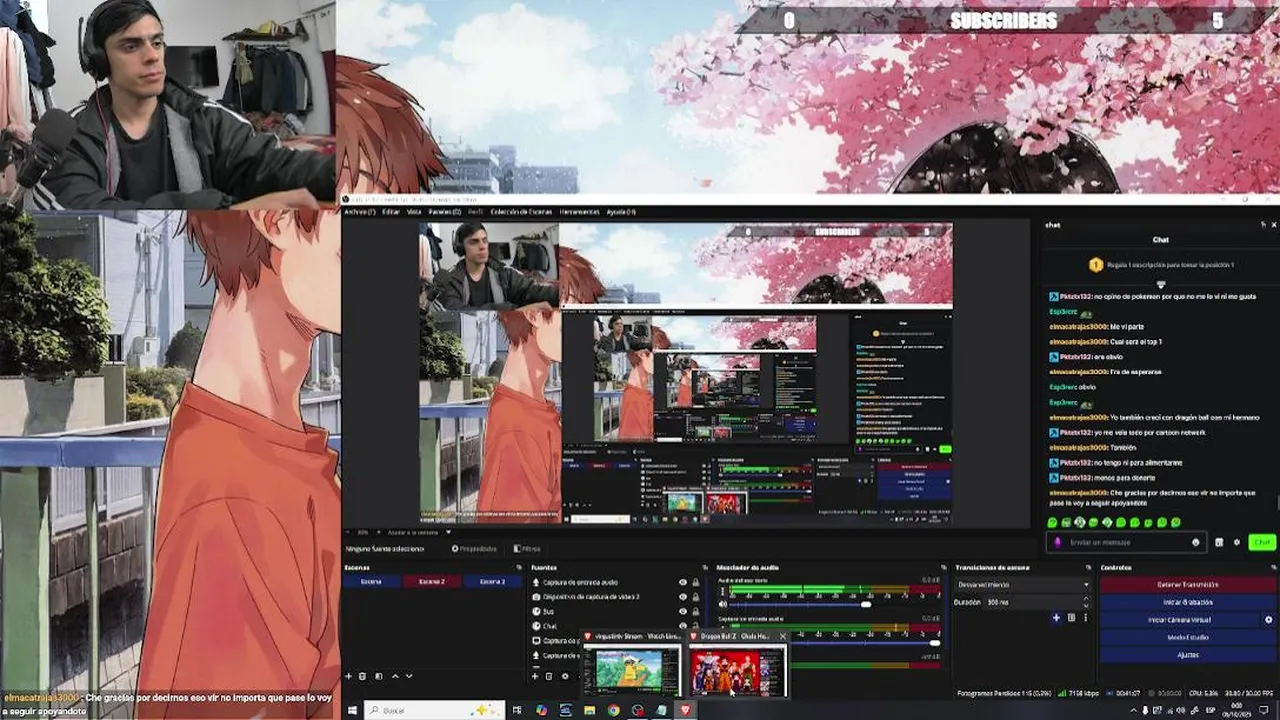This screenshot has height=720, width=1280.
Task: Open virtual camera settings gear
Action: tap(1269, 620)
